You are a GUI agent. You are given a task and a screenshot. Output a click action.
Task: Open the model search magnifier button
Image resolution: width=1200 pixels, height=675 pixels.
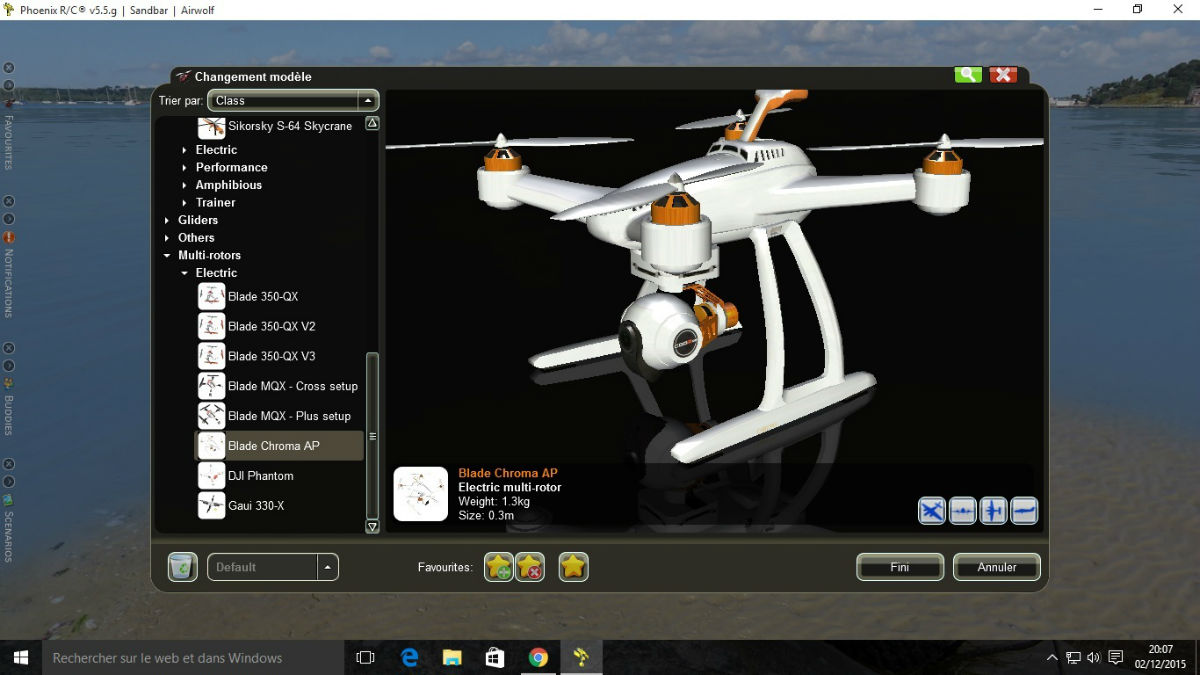coord(968,75)
